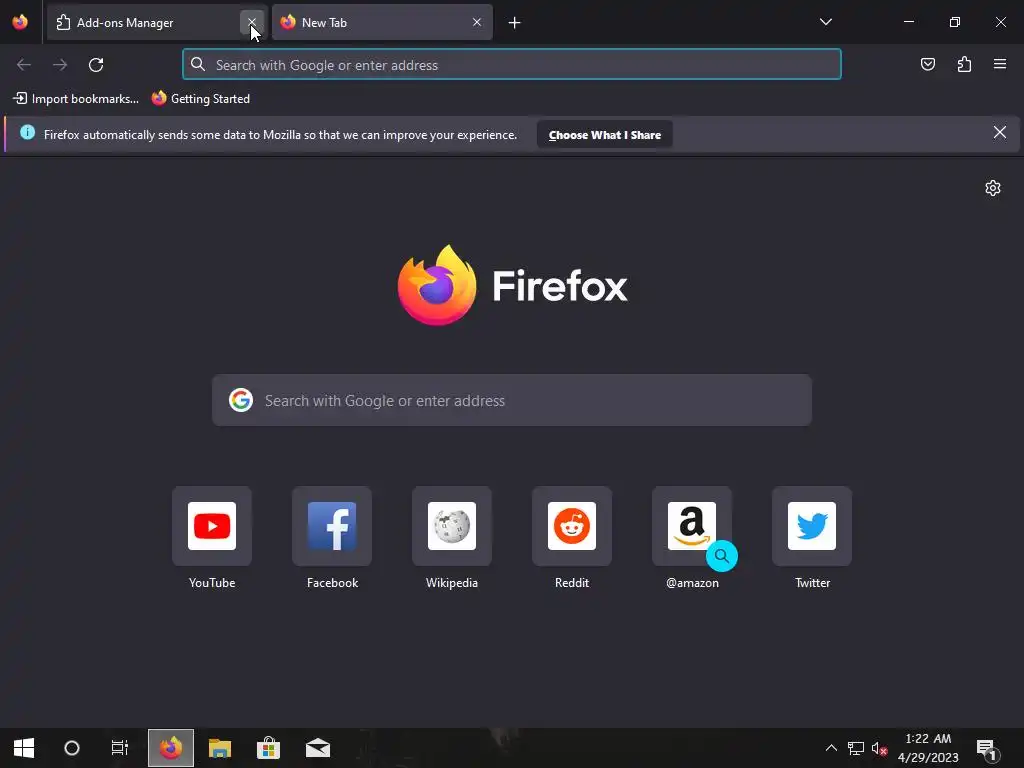Viewport: 1024px width, 768px height.
Task: Open the Windows Start menu
Action: [24, 748]
